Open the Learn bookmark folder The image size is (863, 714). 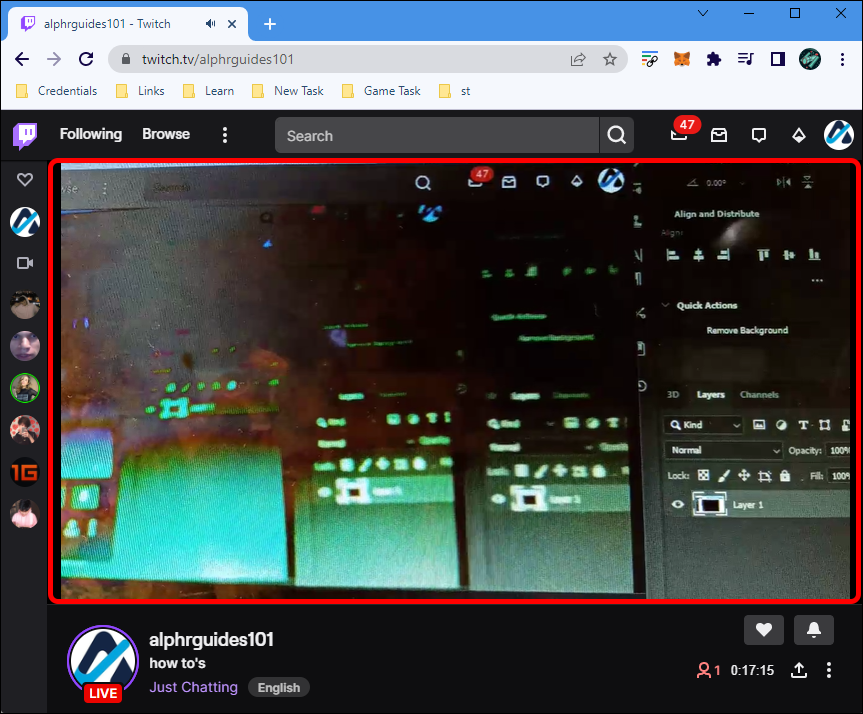click(209, 91)
